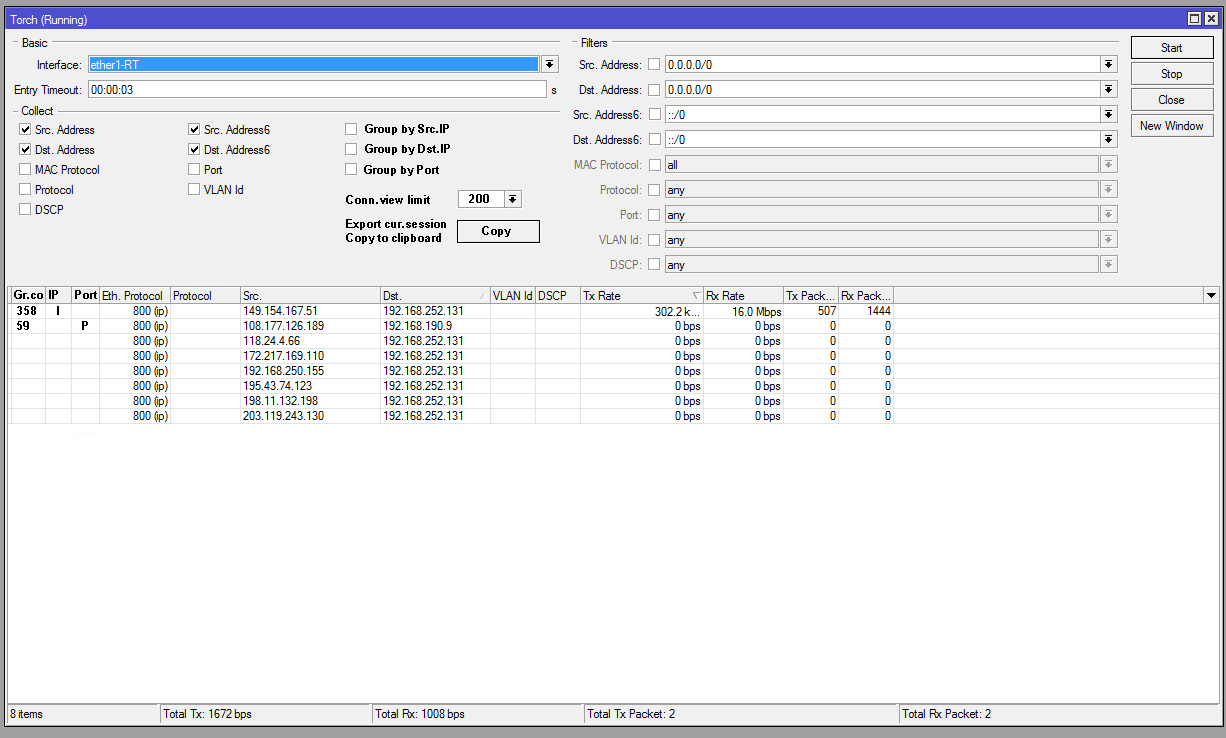Toggle the Dst. Address filter invert checkbox
The width and height of the screenshot is (1226, 738).
pyautogui.click(x=654, y=89)
